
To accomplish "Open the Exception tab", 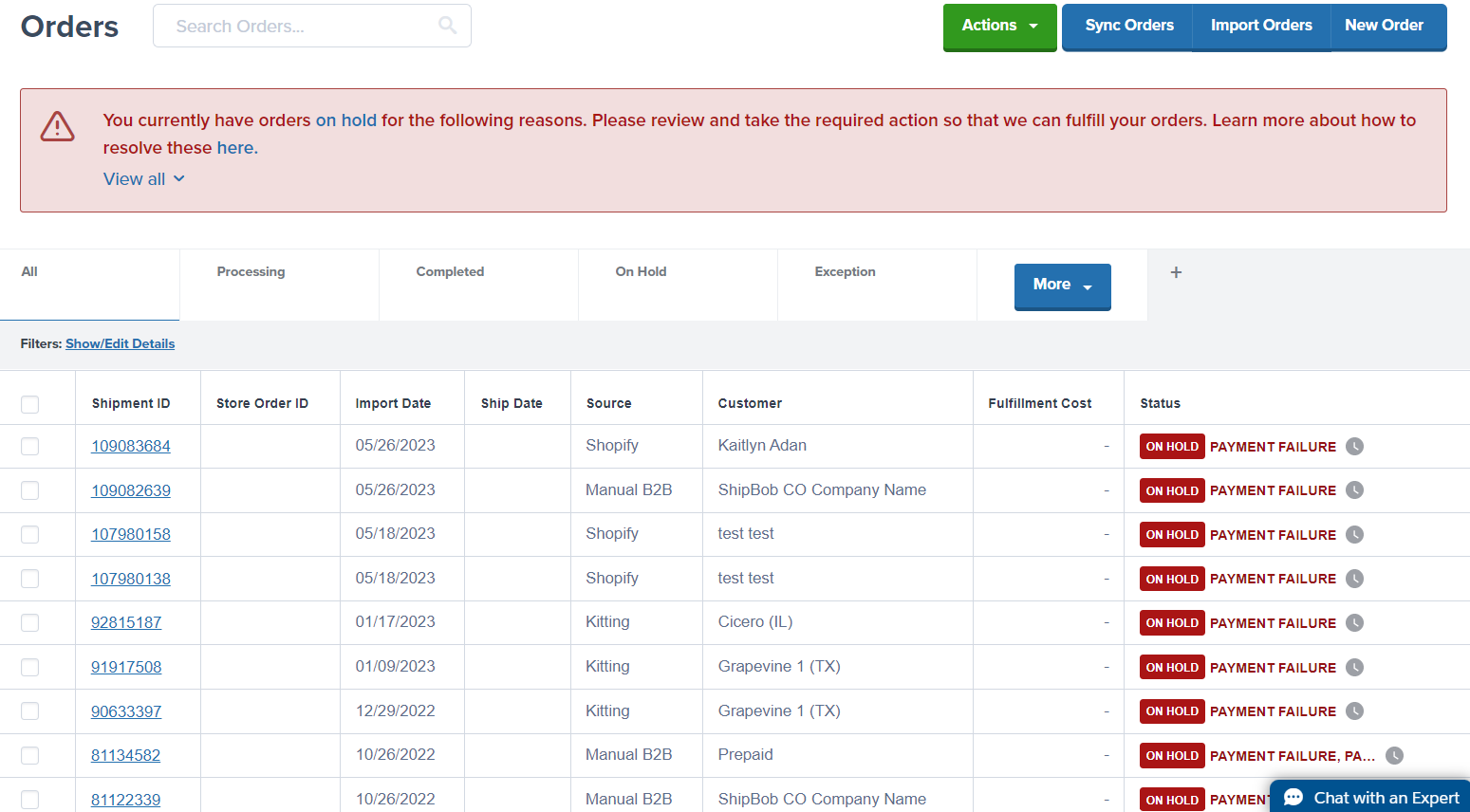I will coord(877,285).
